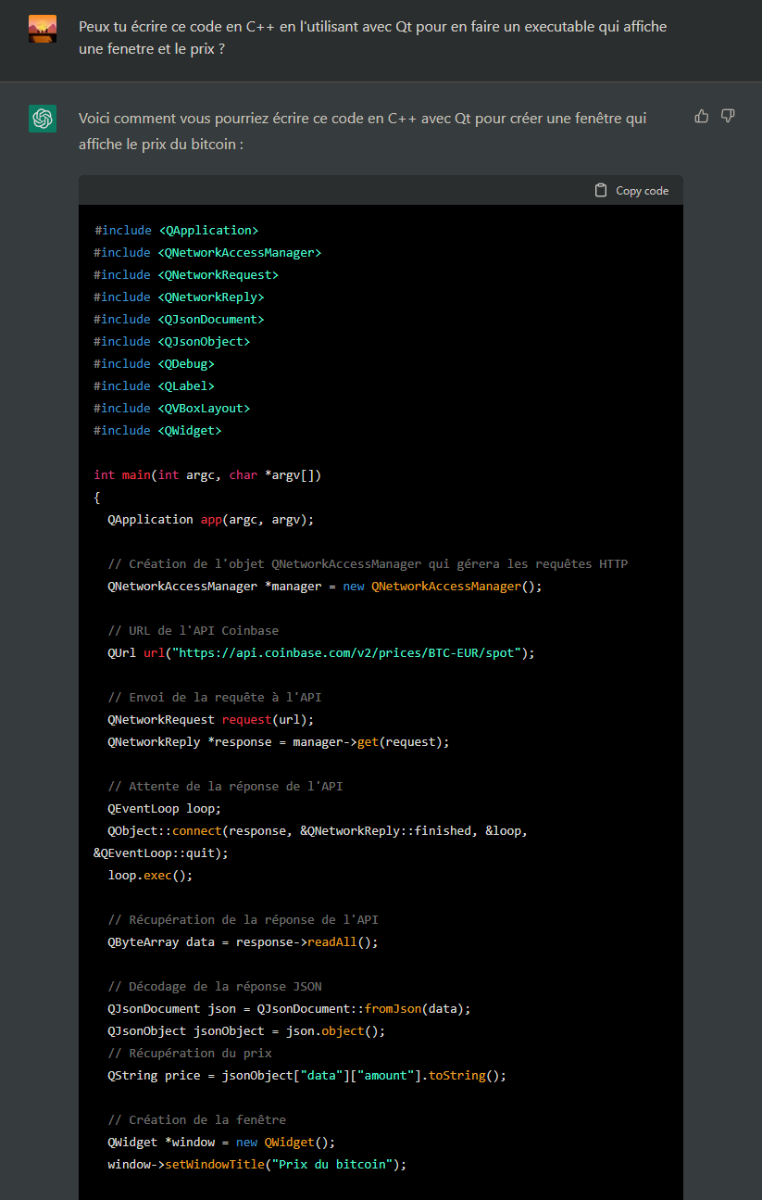Click the #include <QNetworkAccessManager> line

[207, 253]
